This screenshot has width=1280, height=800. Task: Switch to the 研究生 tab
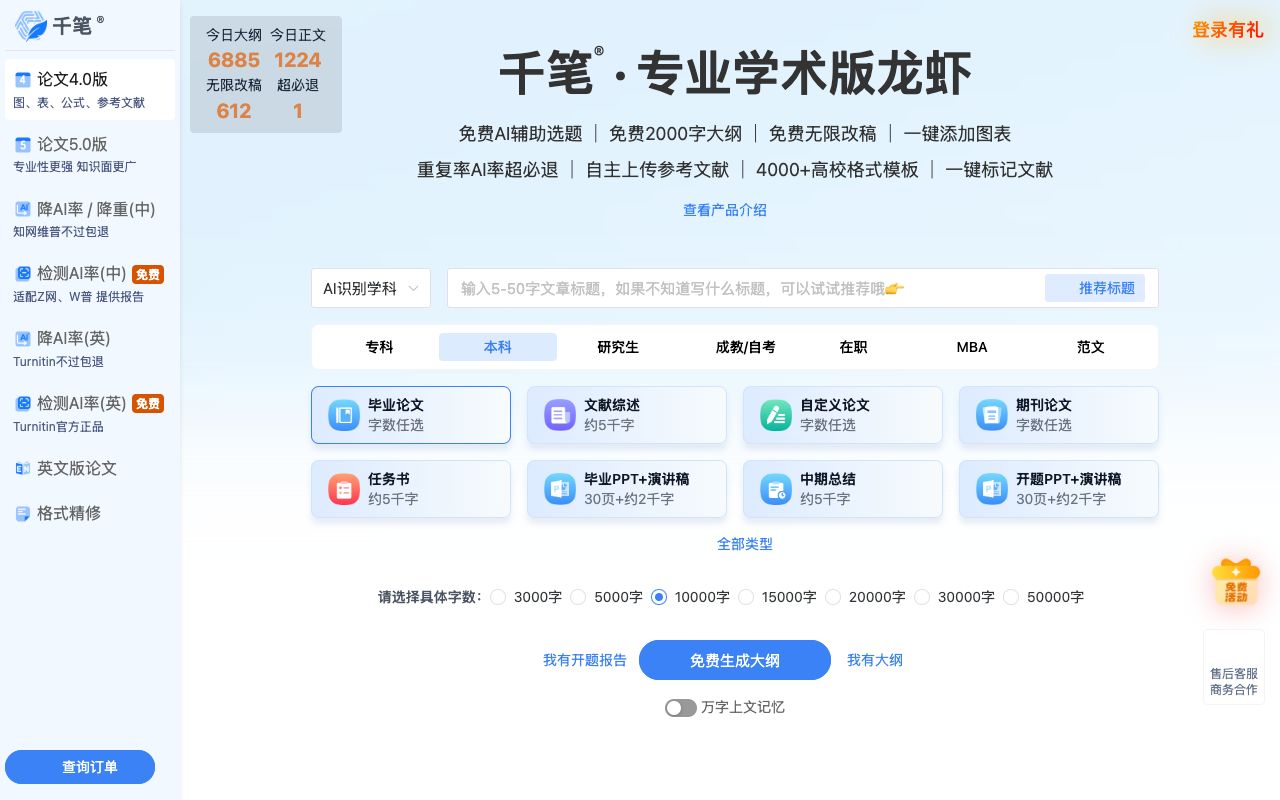618,347
